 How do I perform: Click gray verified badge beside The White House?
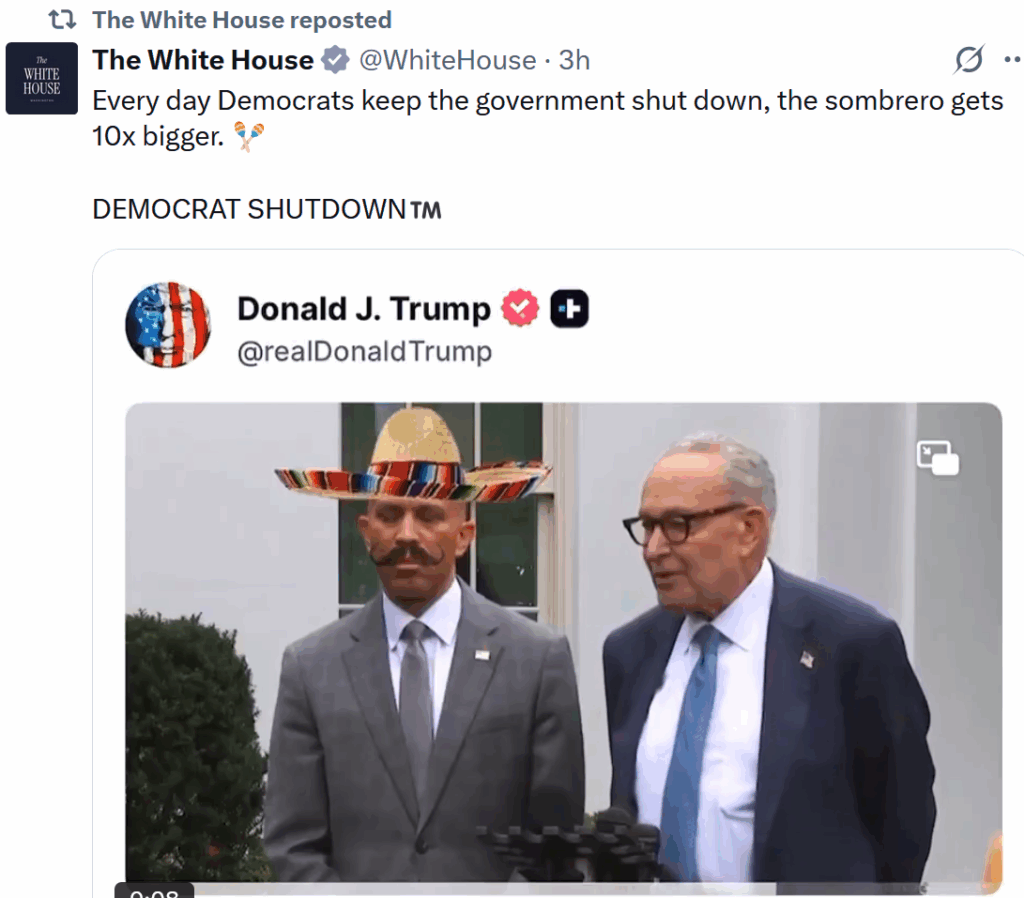click(x=335, y=61)
